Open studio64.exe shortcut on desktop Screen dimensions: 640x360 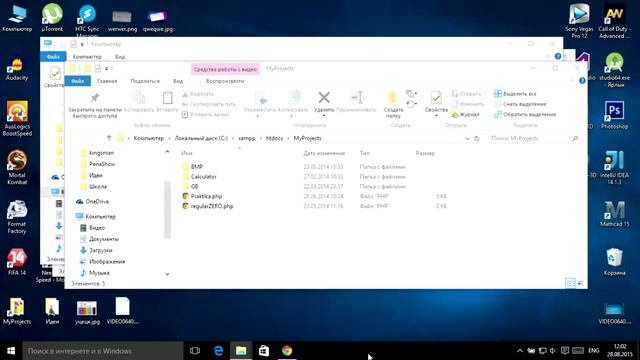coord(614,69)
